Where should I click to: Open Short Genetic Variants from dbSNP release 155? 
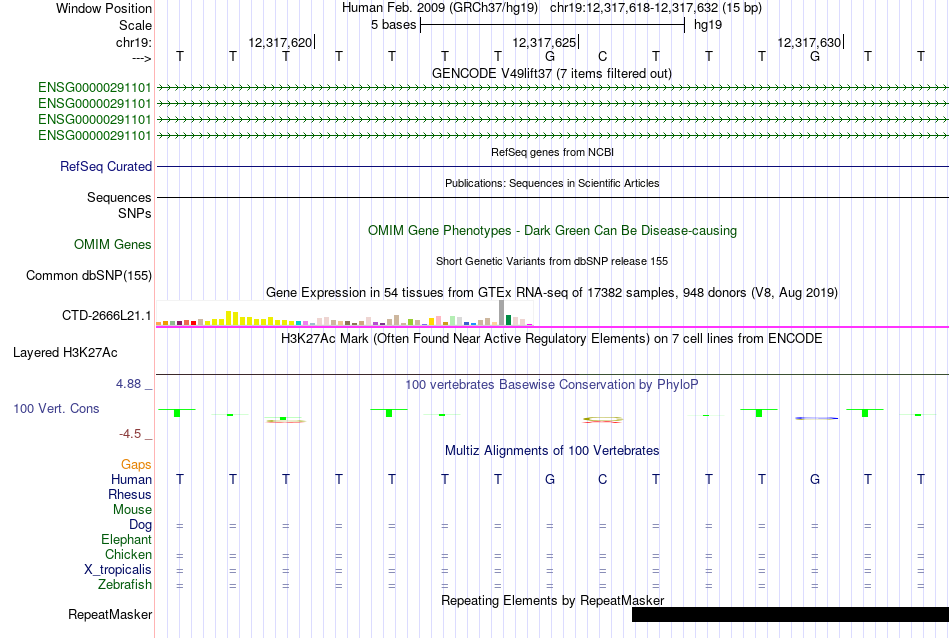(x=552, y=261)
